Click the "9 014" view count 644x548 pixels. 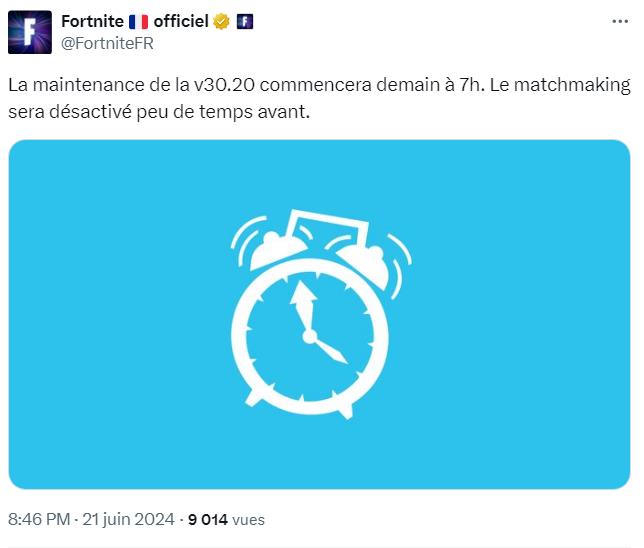point(208,519)
